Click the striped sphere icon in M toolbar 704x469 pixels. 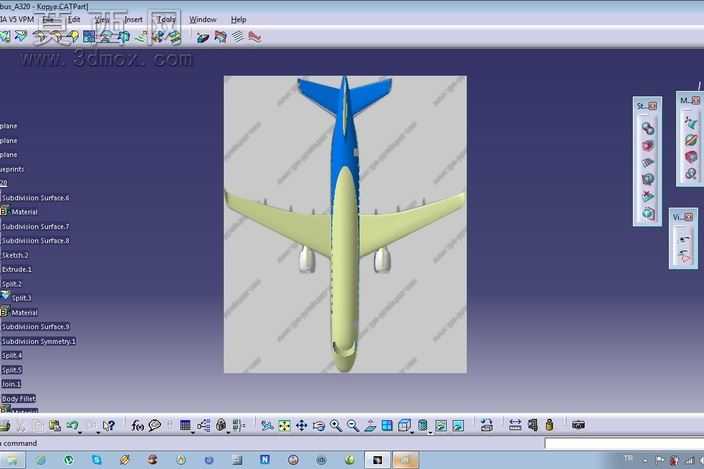(x=691, y=140)
